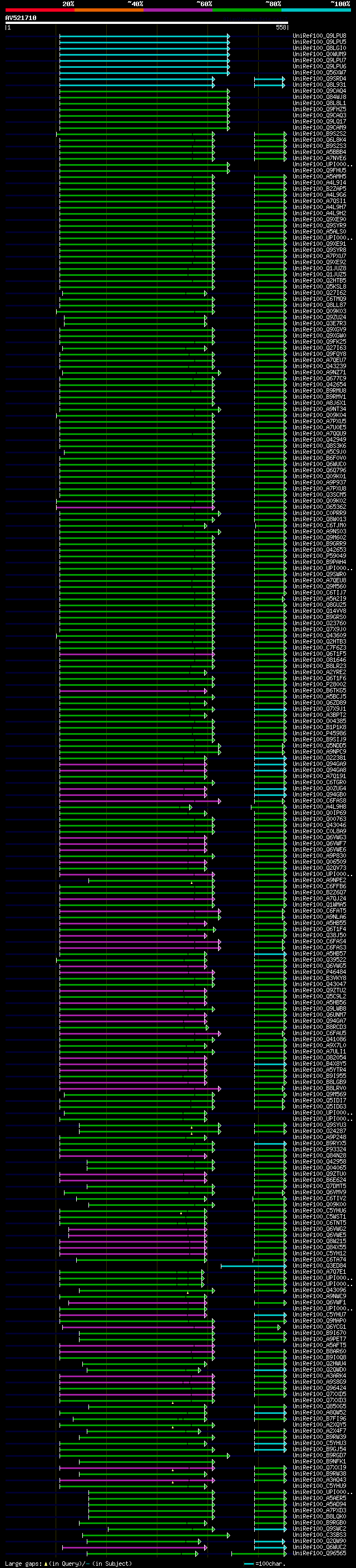Click the hit label UniRef100_O22381
The height and width of the screenshot is (1568, 356).
(x=319, y=758)
